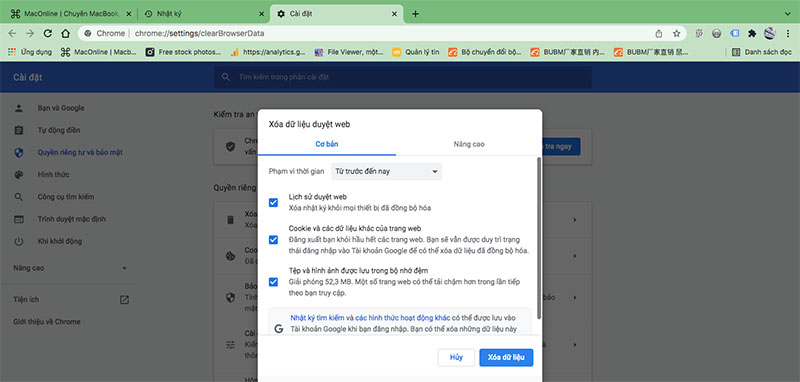The image size is (800, 382).
Task: Close the Cài đặt tab
Action: click(394, 14)
